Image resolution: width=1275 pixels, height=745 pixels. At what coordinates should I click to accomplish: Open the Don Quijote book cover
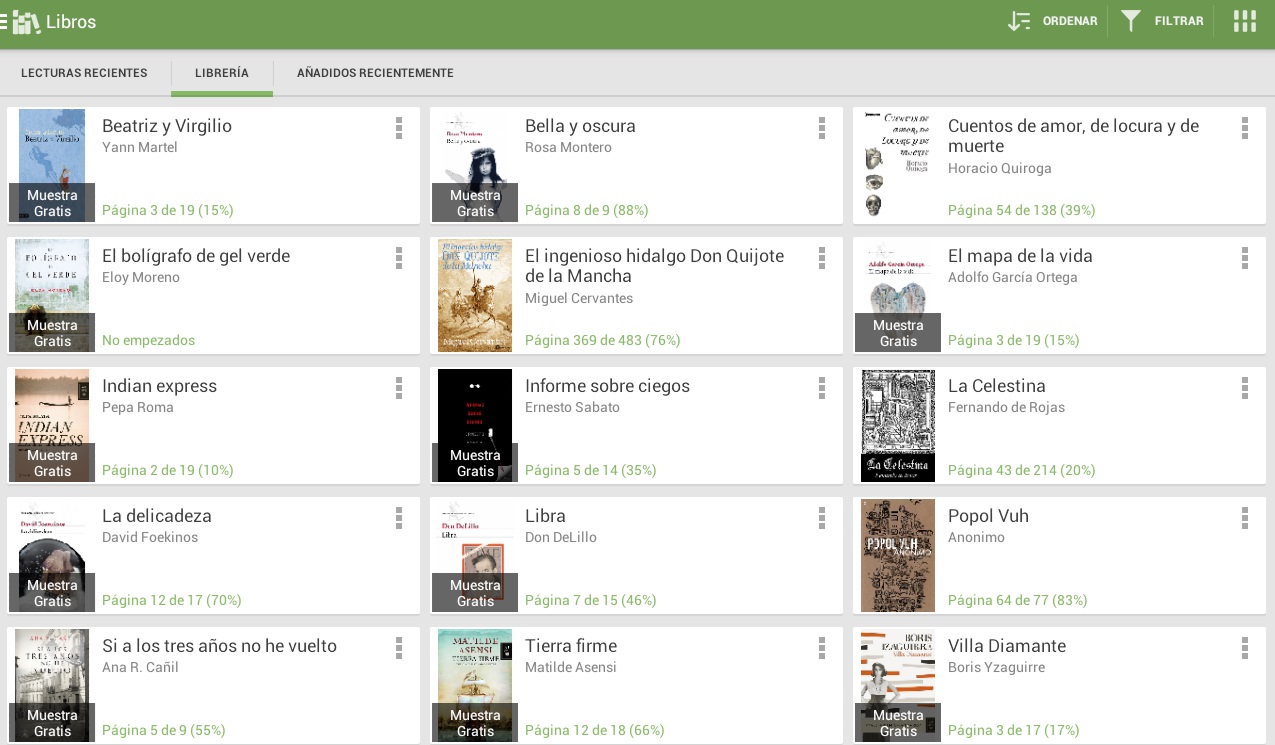[475, 295]
